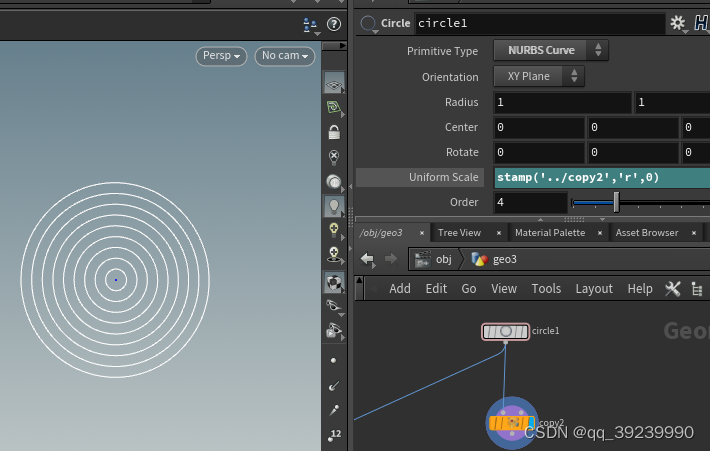
Task: Click the network back arrow
Action: [x=367, y=259]
